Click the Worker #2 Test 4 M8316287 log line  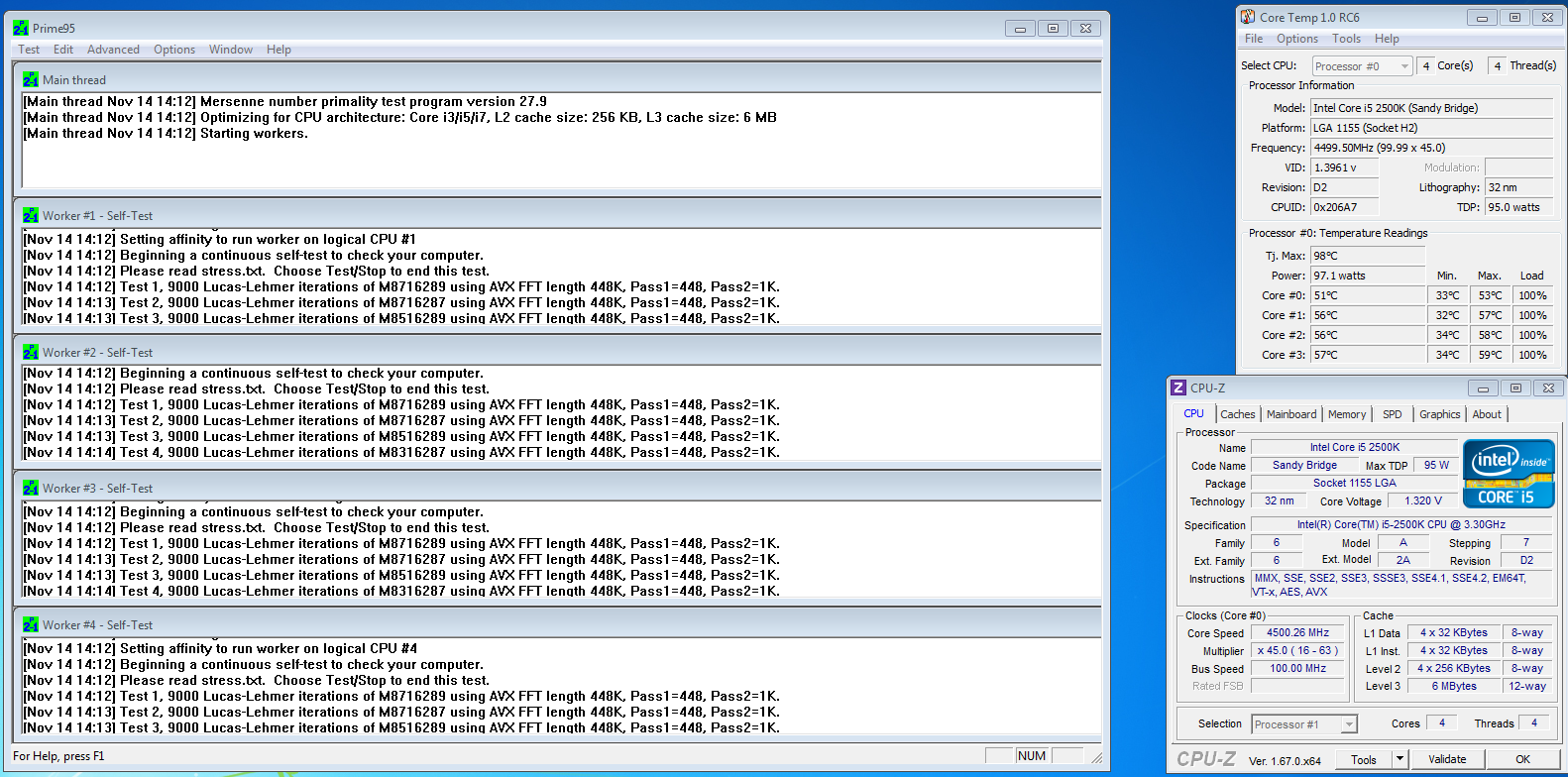click(401, 452)
